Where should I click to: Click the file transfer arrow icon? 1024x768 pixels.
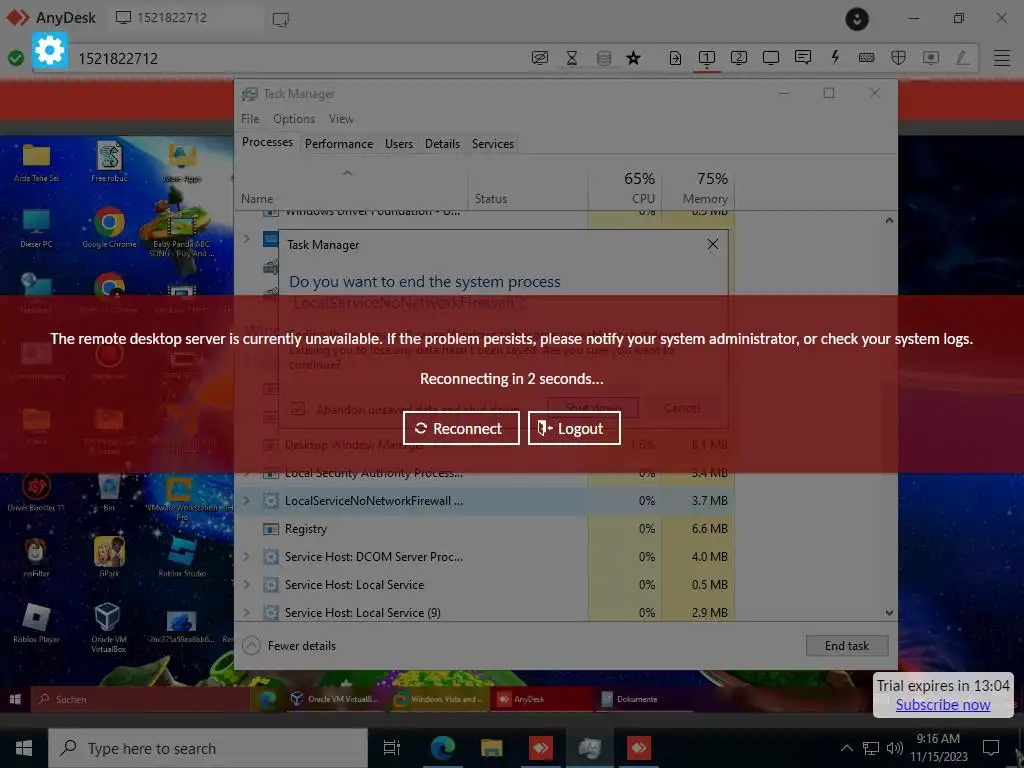tap(675, 58)
